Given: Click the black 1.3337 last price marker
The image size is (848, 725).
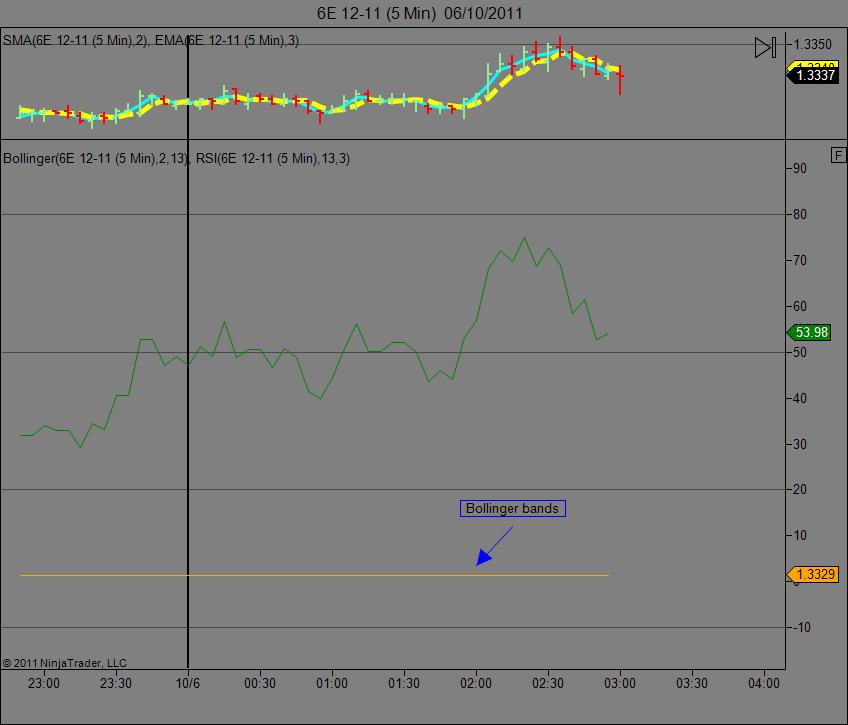Looking at the screenshot, I should click(814, 75).
